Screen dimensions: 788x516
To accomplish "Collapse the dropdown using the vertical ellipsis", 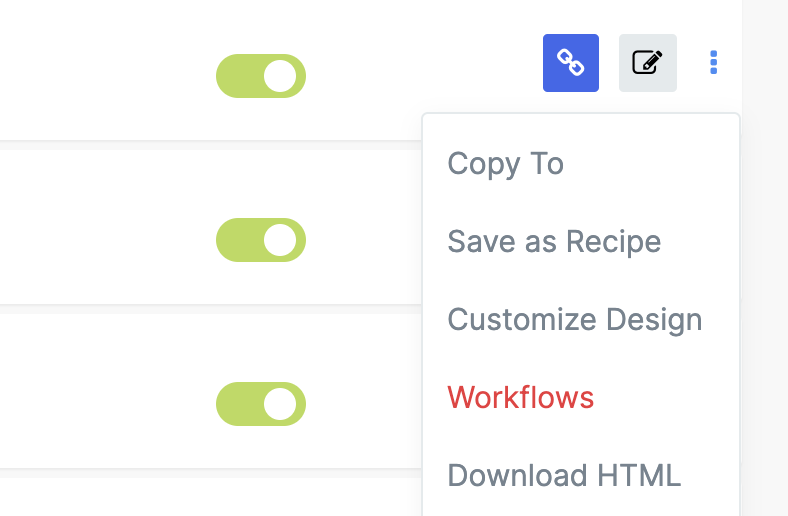I will click(713, 63).
